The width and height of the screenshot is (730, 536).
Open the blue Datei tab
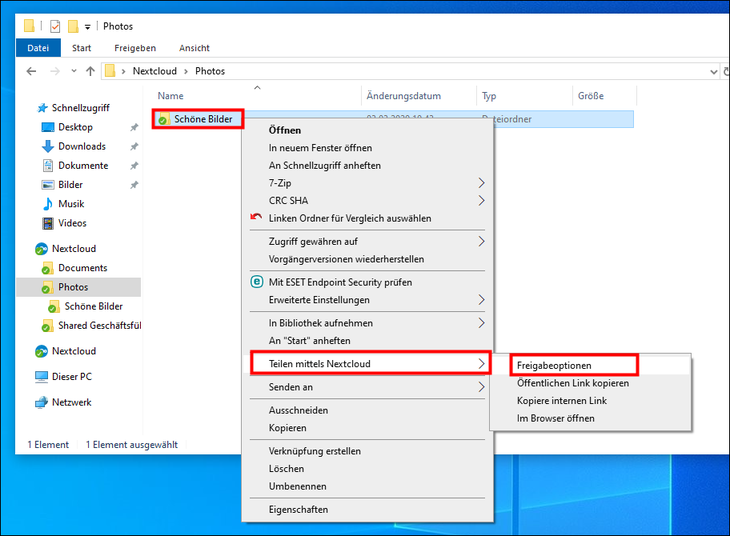tap(38, 48)
